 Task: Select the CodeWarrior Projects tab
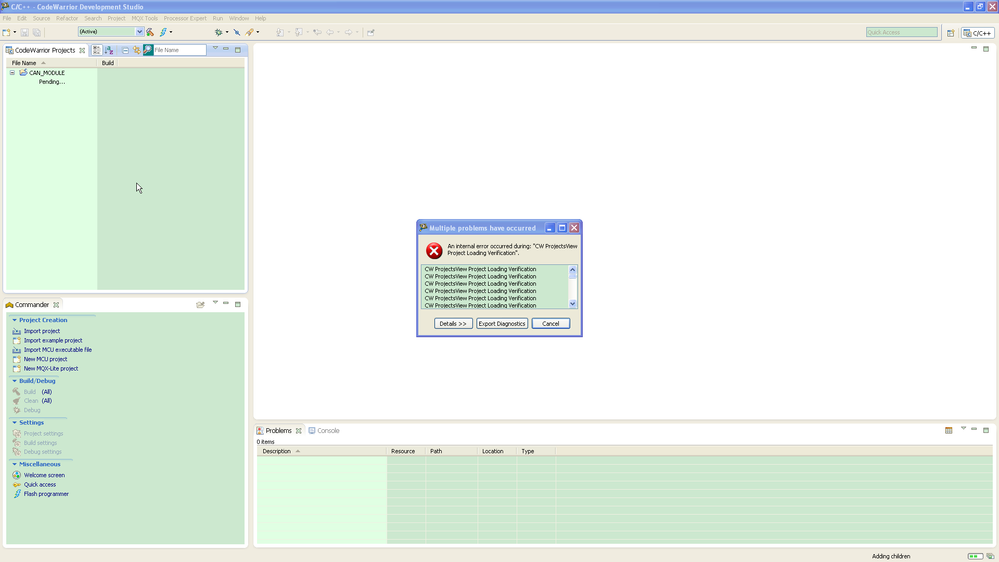point(45,50)
